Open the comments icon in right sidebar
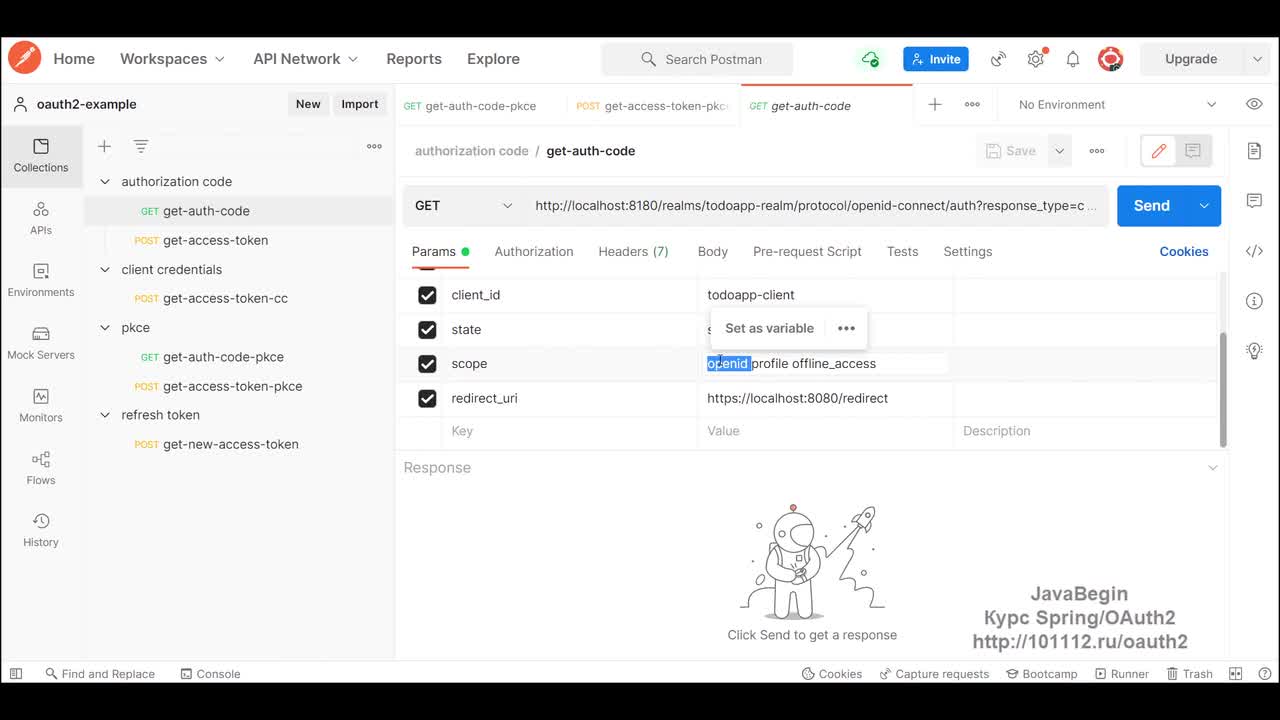Viewport: 1280px width, 720px height. click(x=1254, y=201)
